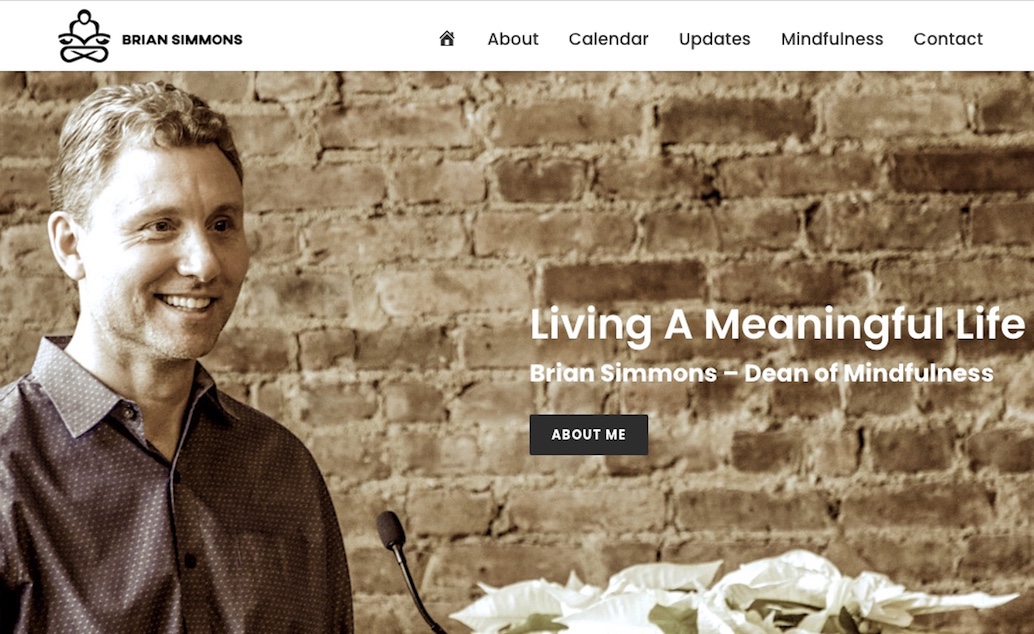
Task: Select Mindfulness in the top navigation
Action: click(x=832, y=39)
